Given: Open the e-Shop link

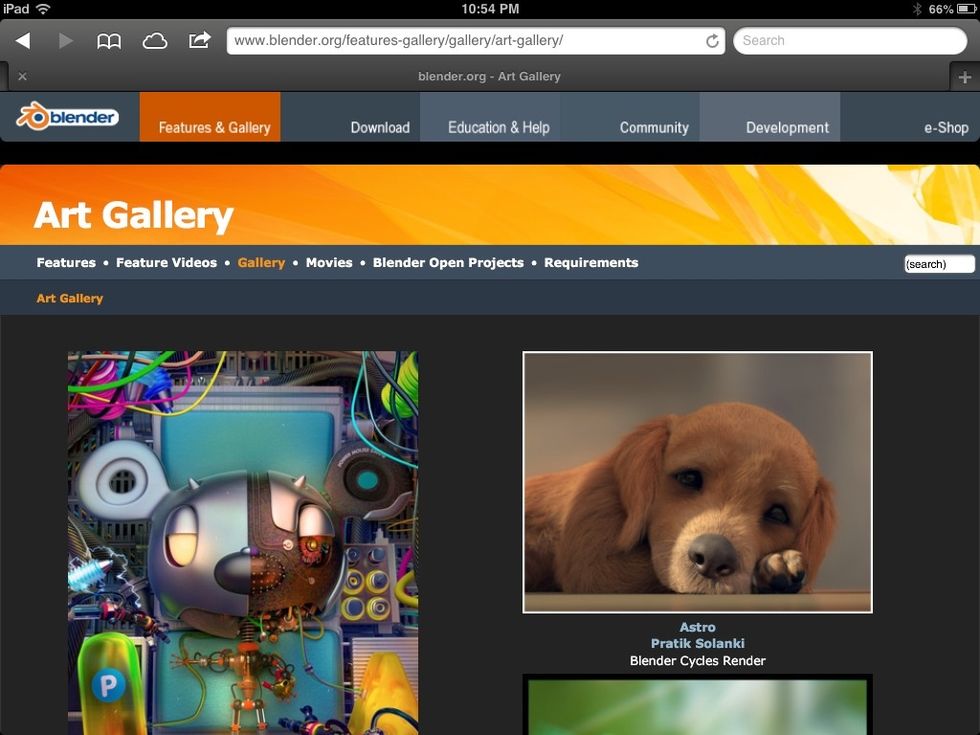Looking at the screenshot, I should coord(946,127).
